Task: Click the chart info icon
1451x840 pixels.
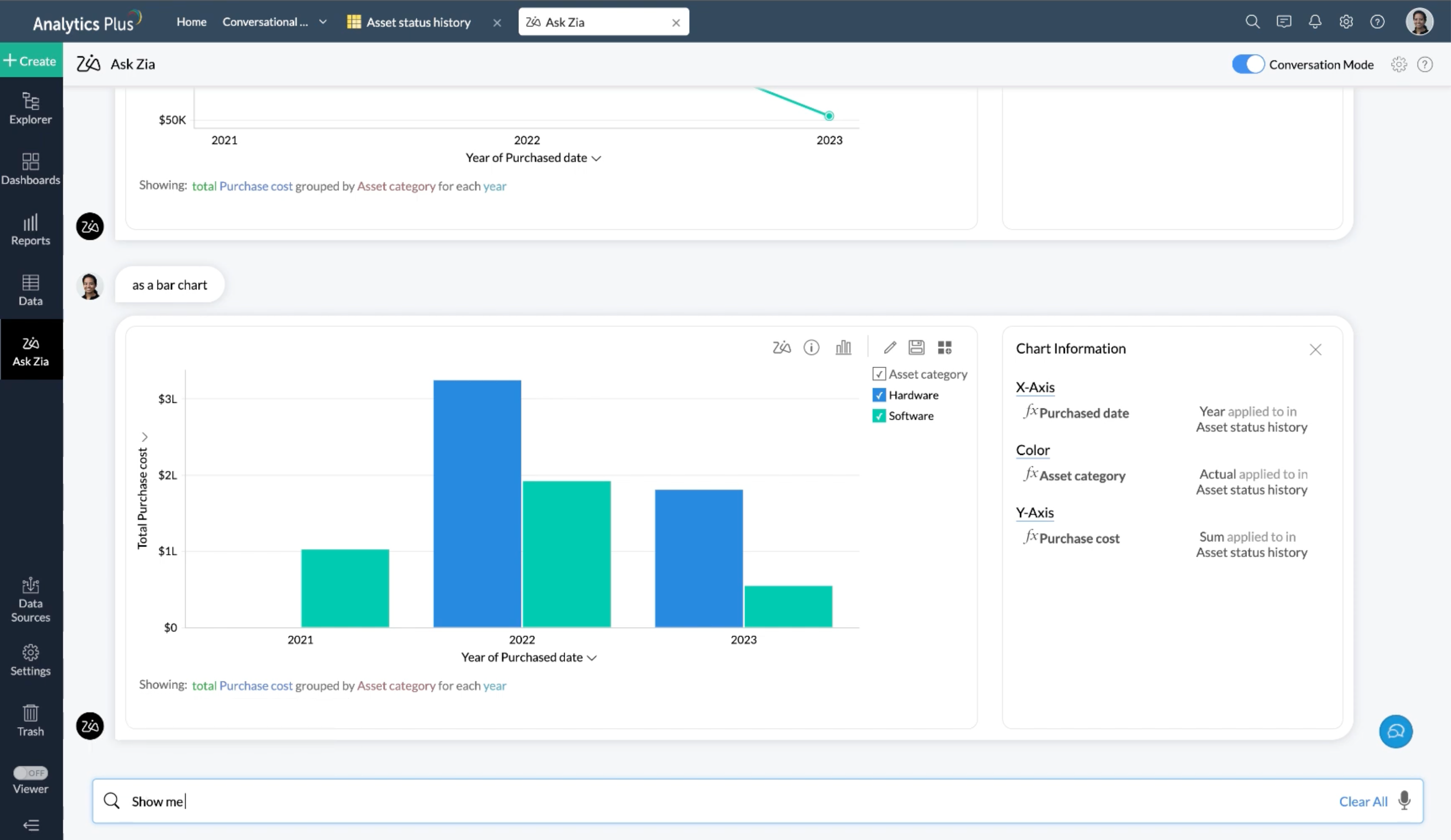Action: (x=811, y=348)
